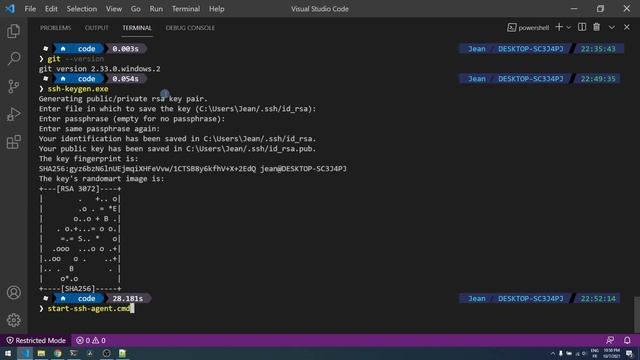Click the ssh-keygen.exe command text
The image size is (640, 360).
click(x=78, y=89)
